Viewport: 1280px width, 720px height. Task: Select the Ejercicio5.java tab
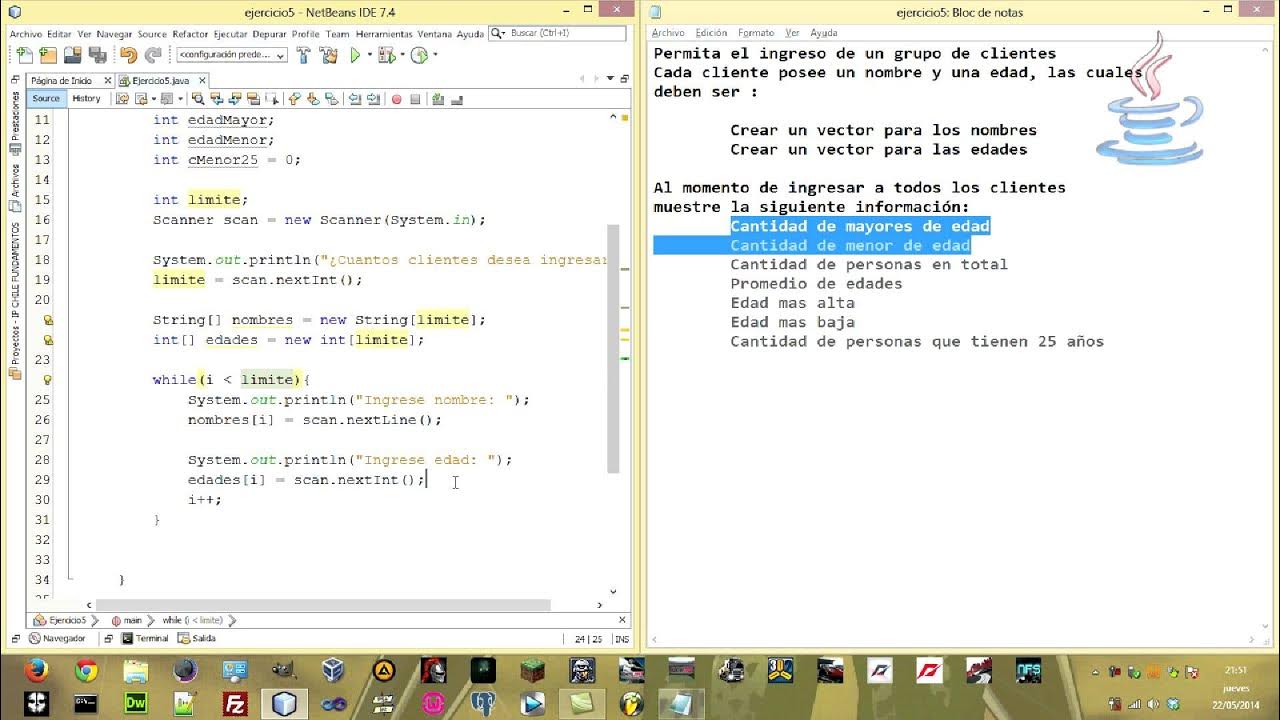click(x=160, y=80)
